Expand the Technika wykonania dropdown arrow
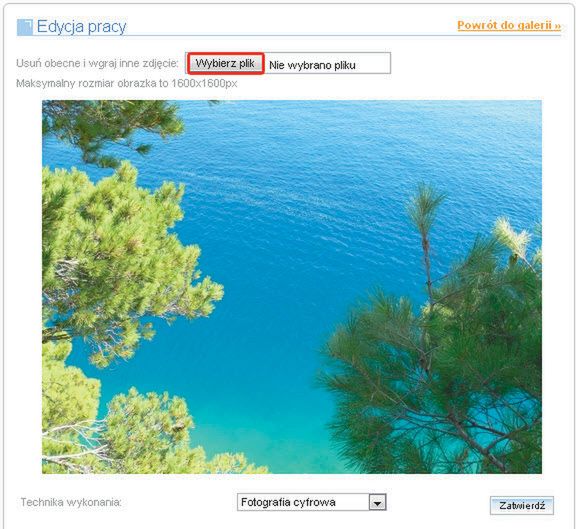The height and width of the screenshot is (529, 579). pos(377,502)
